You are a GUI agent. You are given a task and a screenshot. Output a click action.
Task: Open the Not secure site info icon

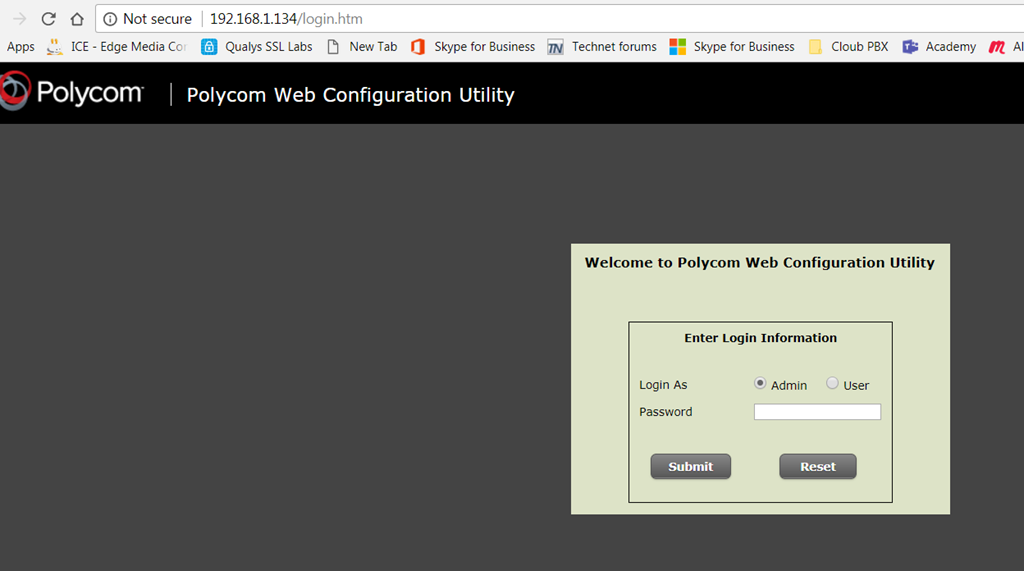pos(110,19)
